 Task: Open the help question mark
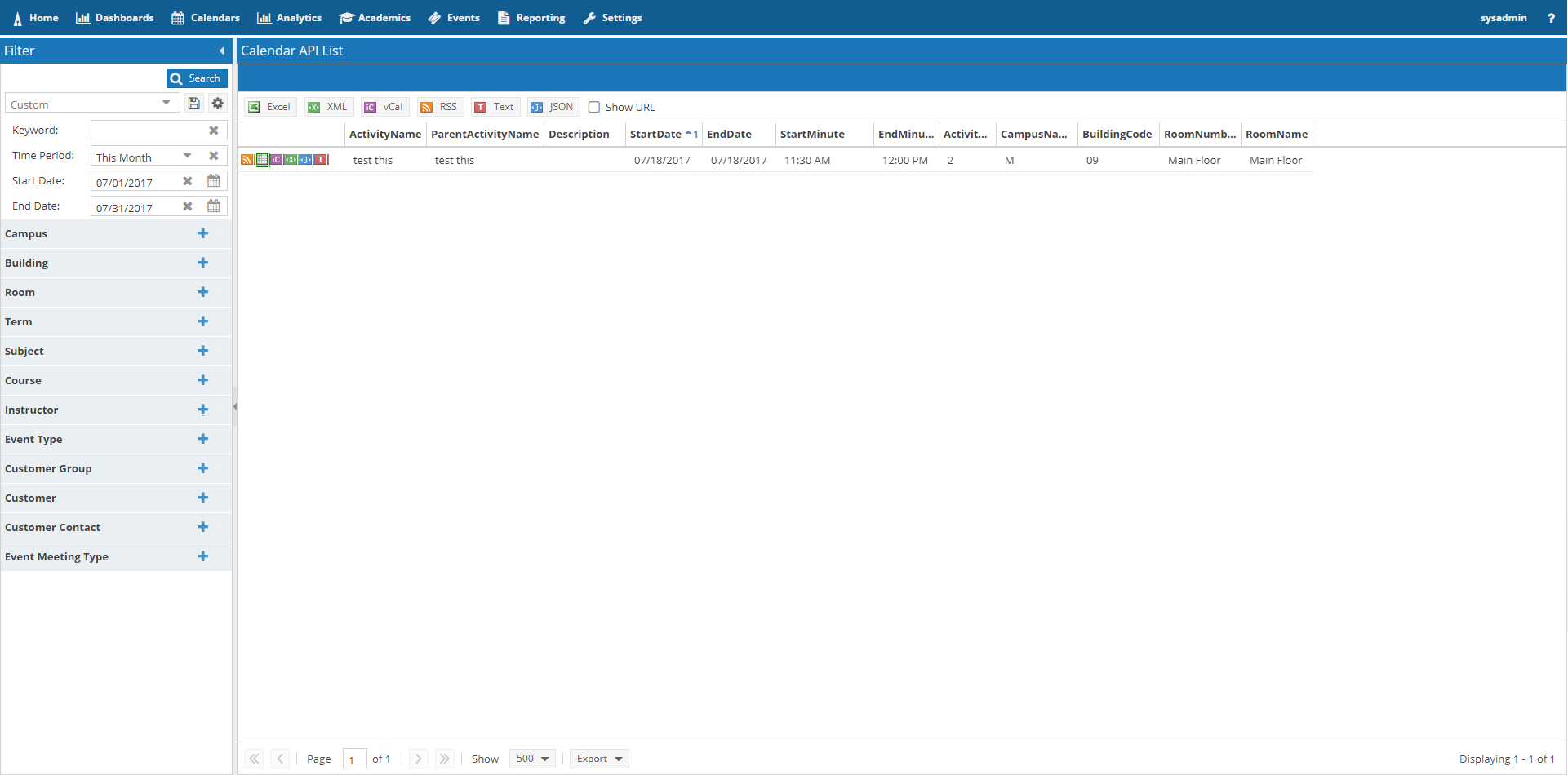tap(1551, 18)
